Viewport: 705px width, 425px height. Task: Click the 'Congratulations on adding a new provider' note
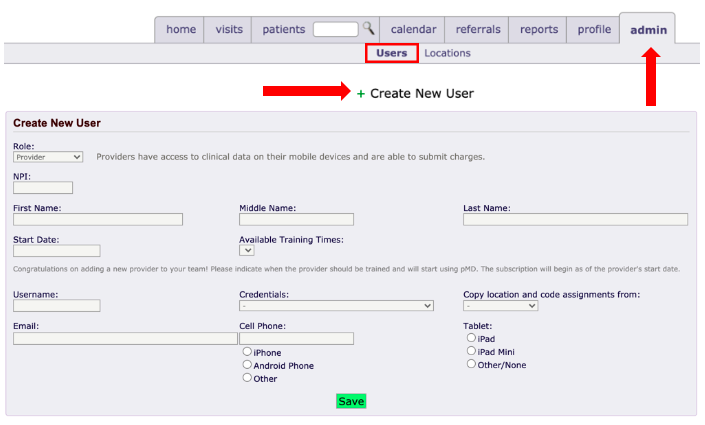[346, 269]
